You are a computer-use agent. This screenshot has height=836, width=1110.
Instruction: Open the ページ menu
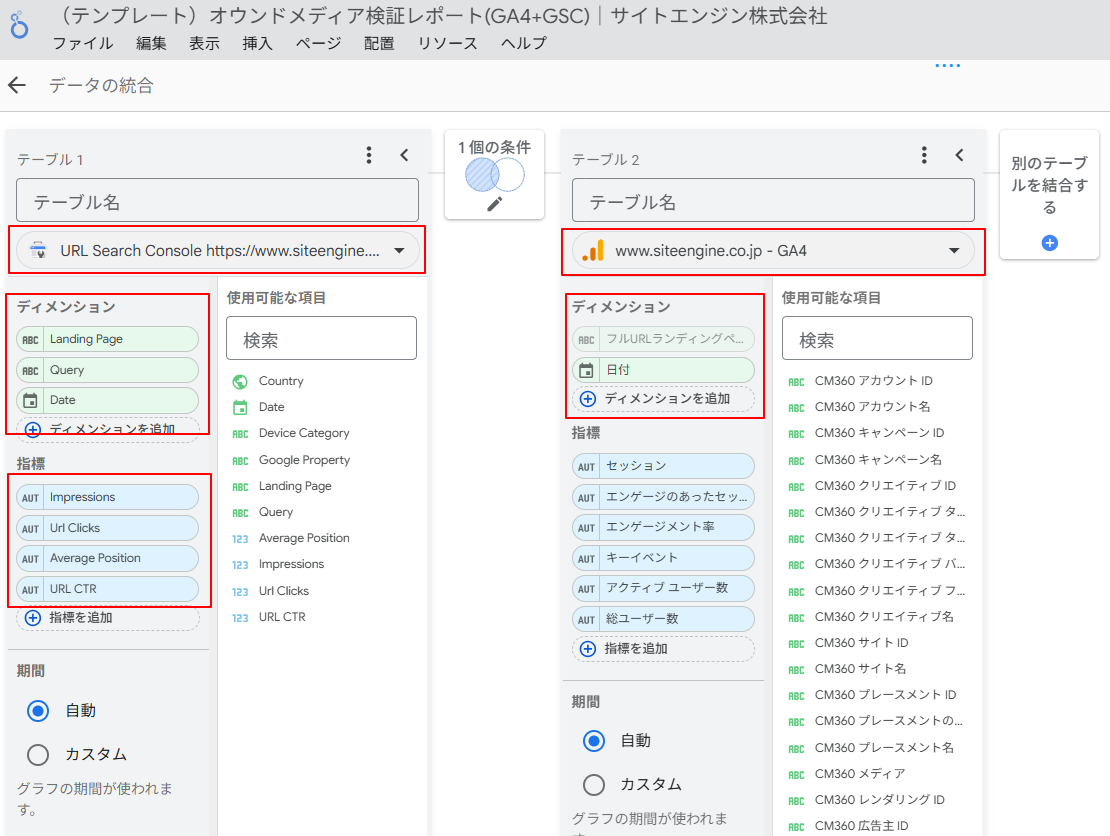[x=319, y=43]
